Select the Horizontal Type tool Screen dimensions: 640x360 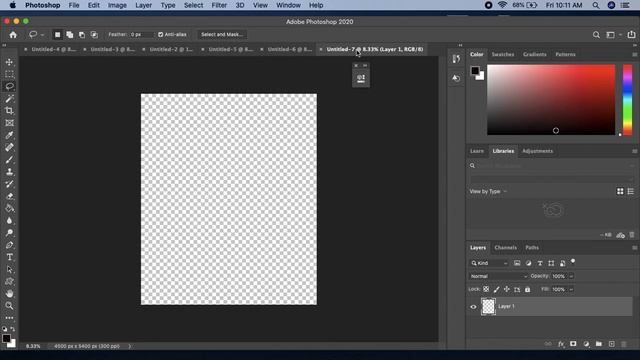[x=9, y=257]
